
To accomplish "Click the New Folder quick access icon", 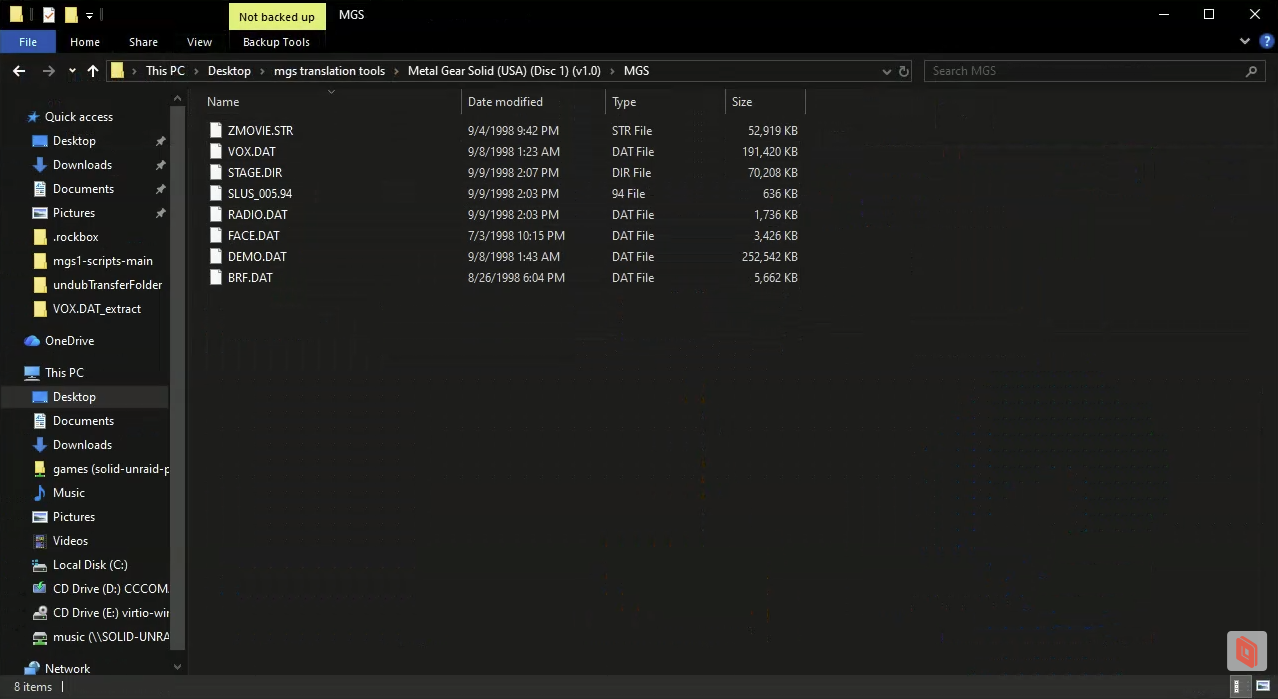I will [x=70, y=14].
